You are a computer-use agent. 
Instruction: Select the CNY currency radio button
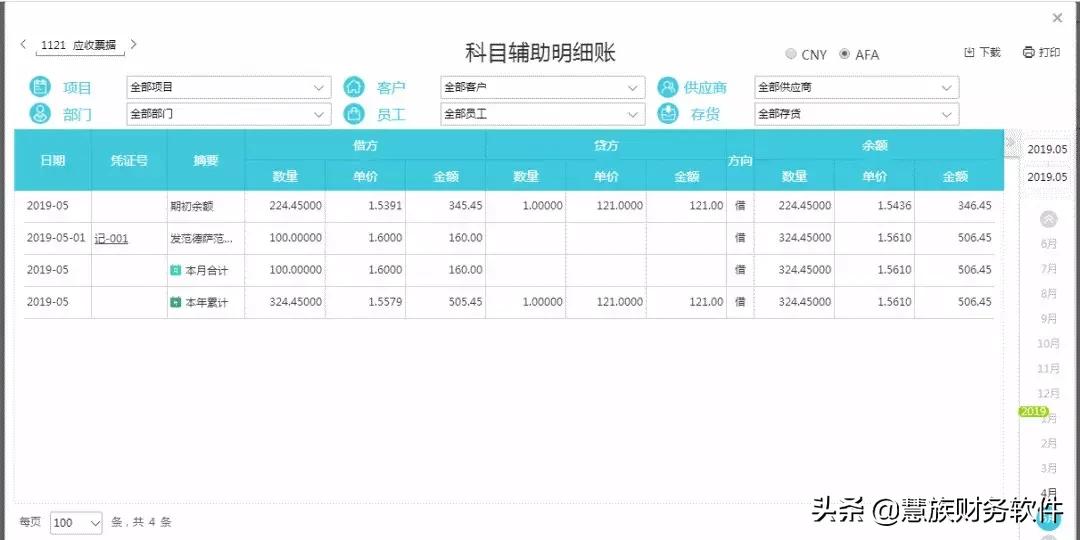coord(791,54)
